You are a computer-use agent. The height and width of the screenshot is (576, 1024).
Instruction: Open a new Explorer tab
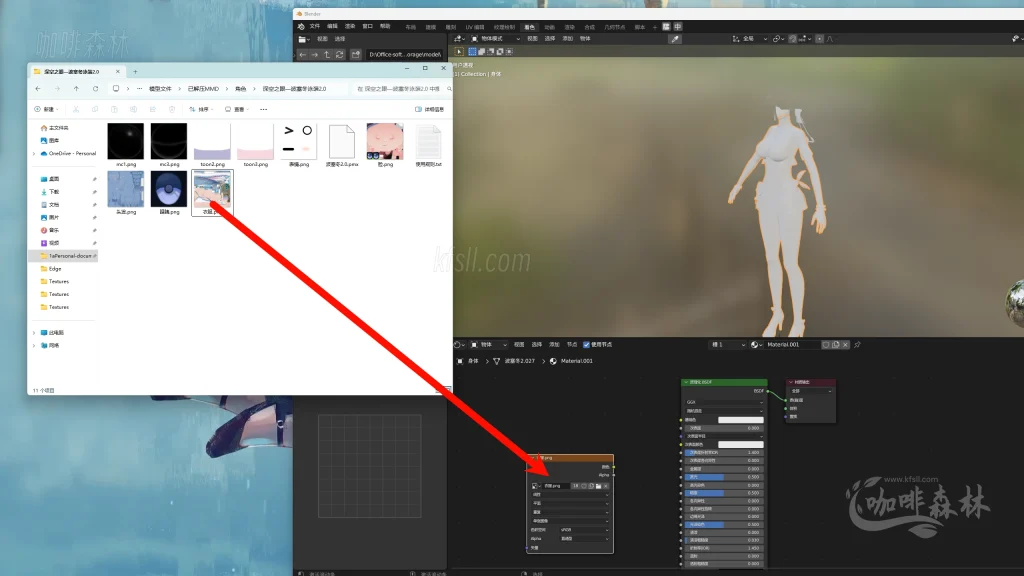tap(135, 72)
